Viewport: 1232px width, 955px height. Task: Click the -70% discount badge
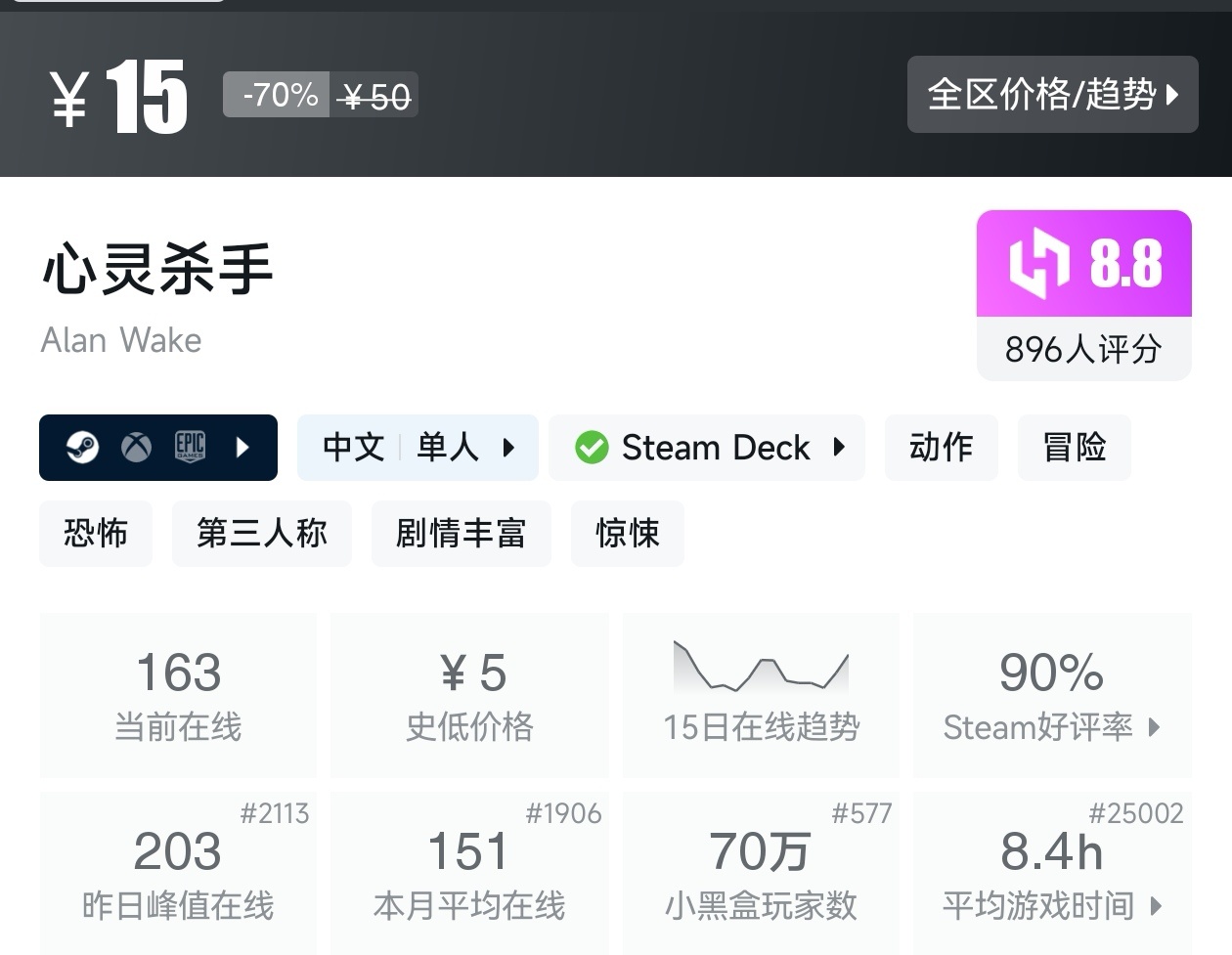(x=280, y=96)
